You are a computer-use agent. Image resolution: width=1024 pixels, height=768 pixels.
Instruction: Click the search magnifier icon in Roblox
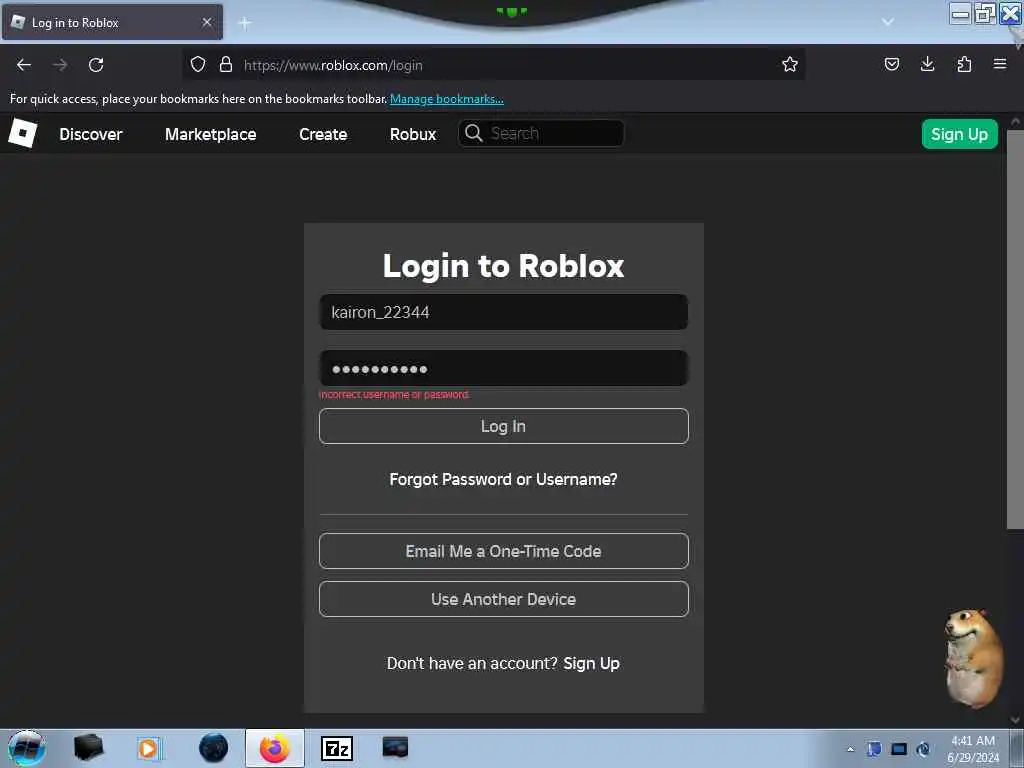473,133
